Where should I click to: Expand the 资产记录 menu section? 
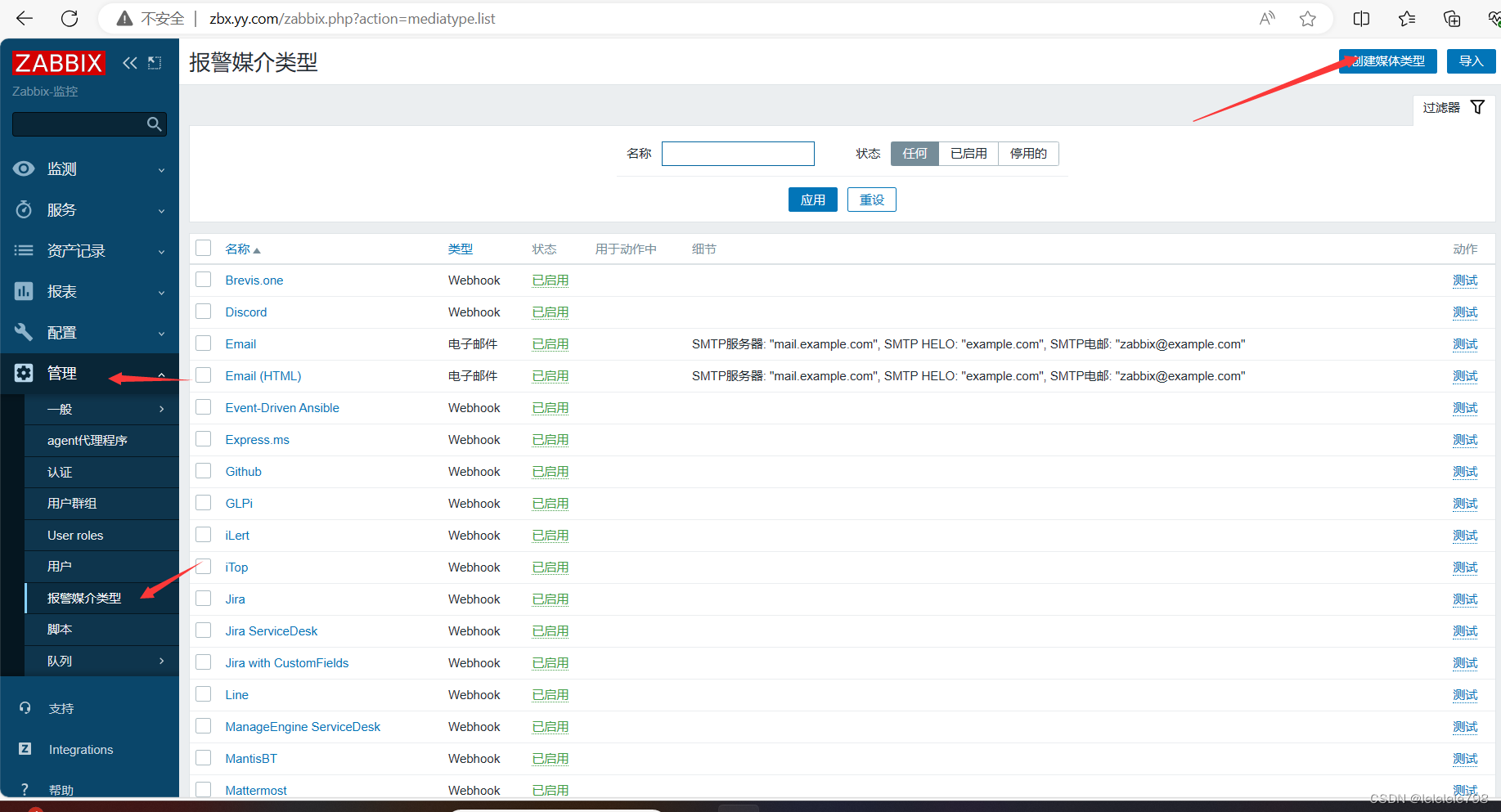click(89, 250)
